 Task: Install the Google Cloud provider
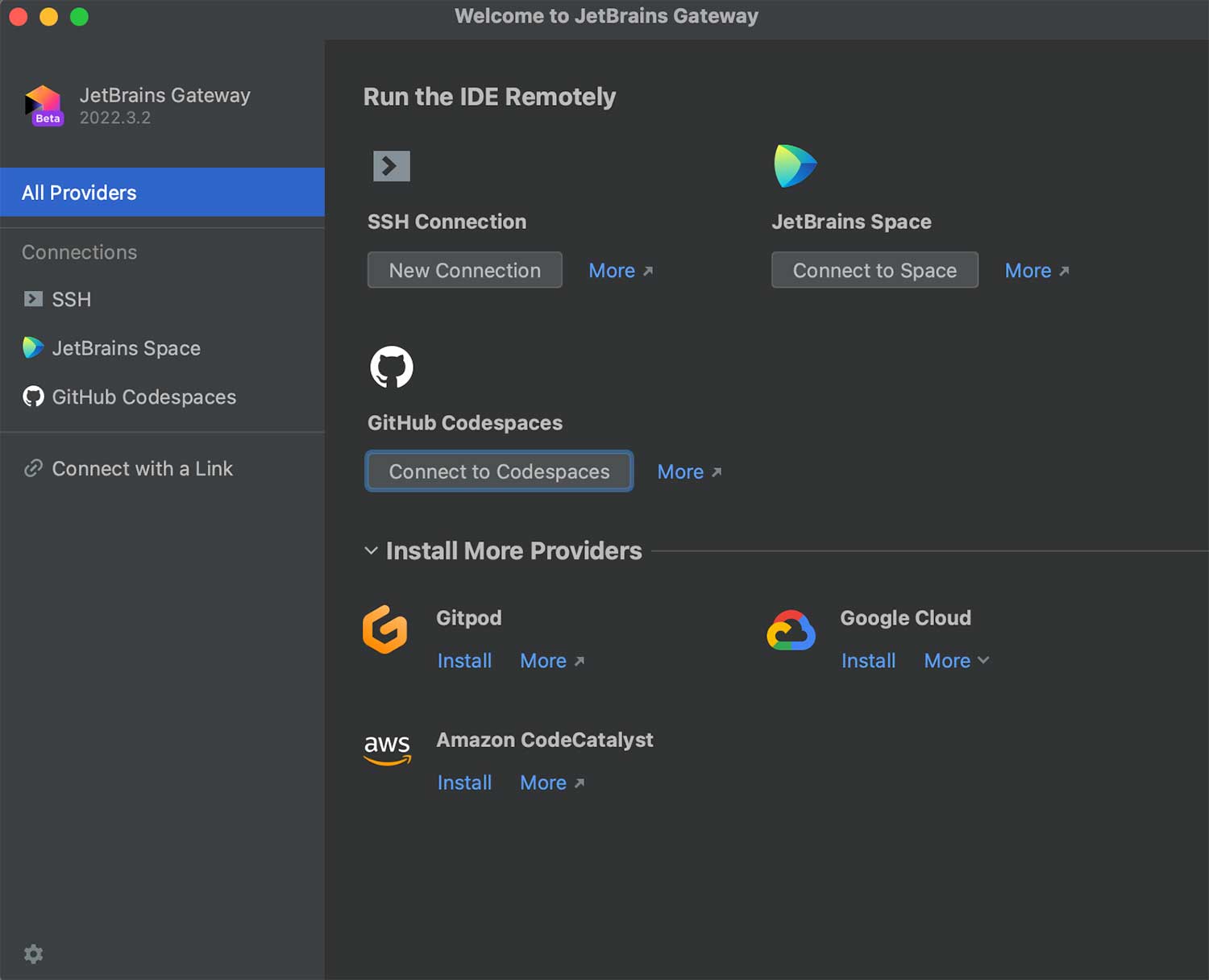point(868,661)
